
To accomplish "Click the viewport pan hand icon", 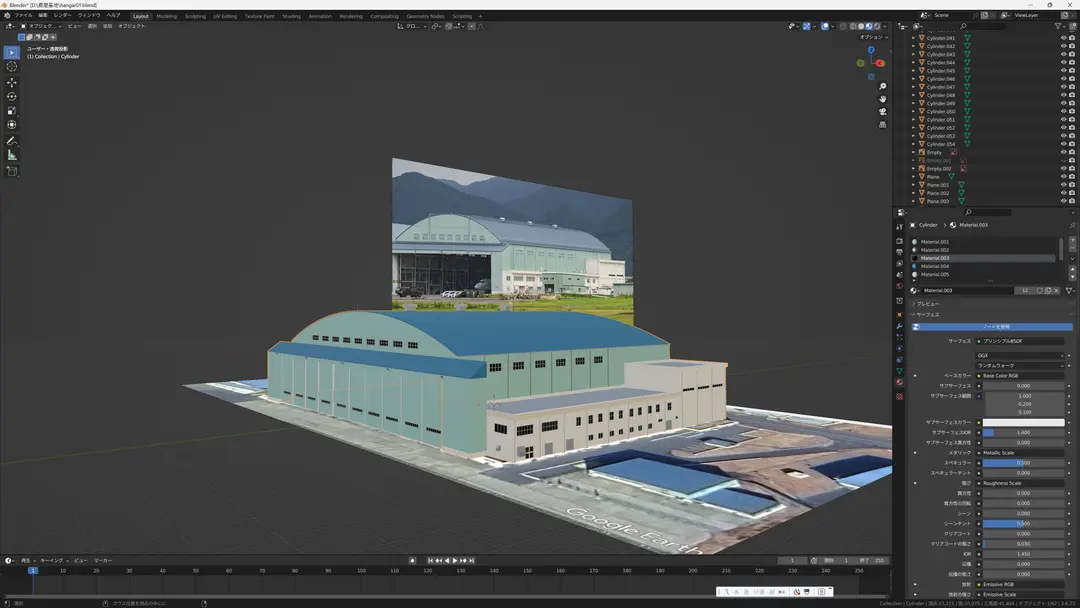I will pos(882,99).
